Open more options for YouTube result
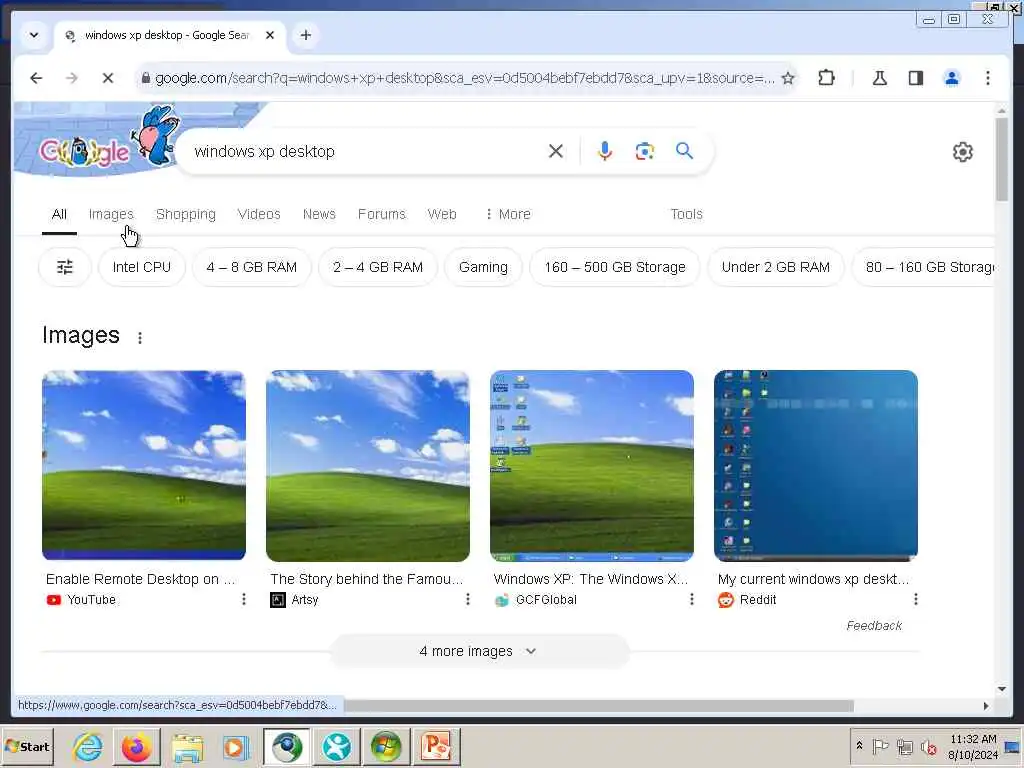 [244, 600]
